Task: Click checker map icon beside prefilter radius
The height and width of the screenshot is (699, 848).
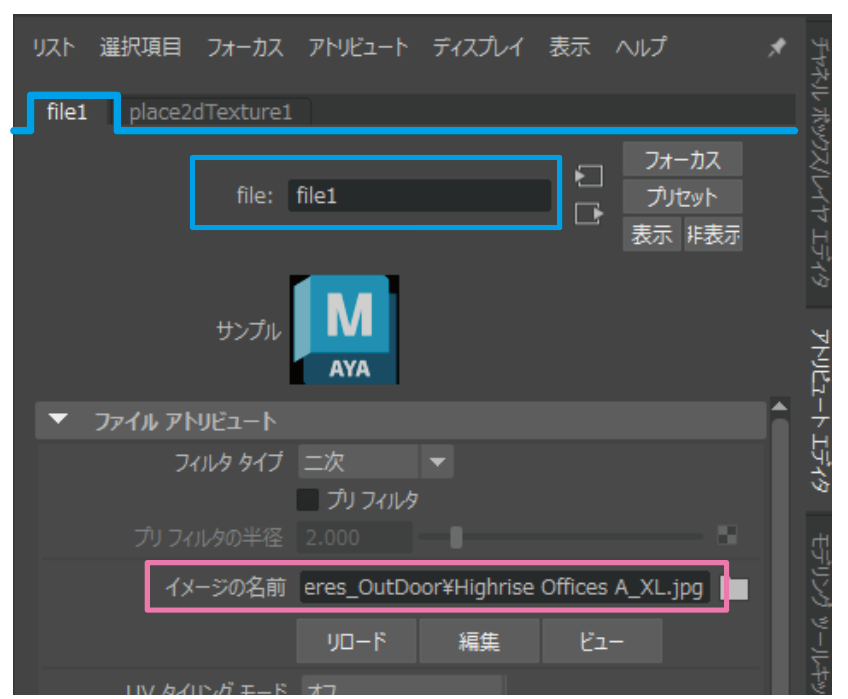Action: pos(727,537)
